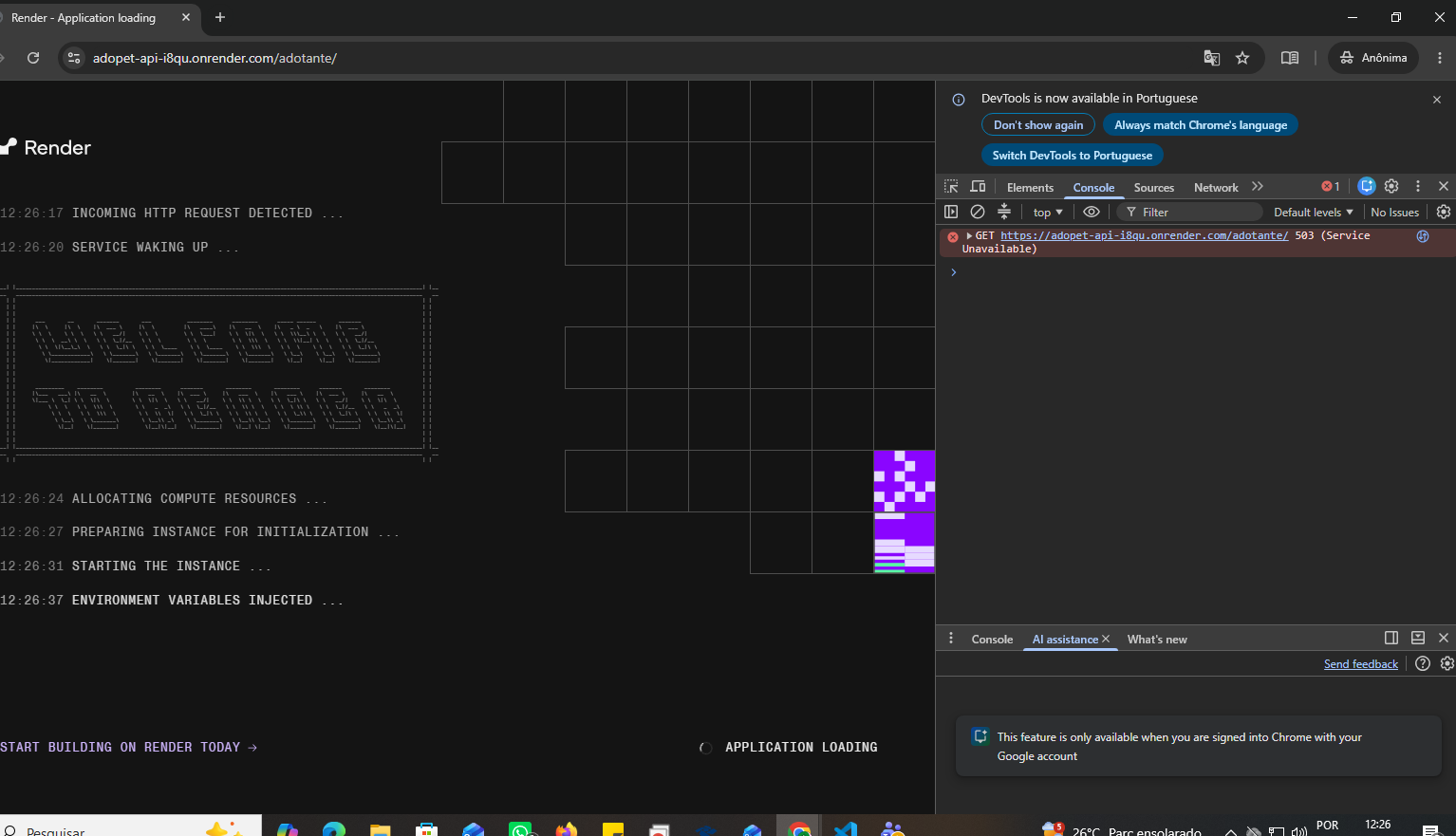Open the console settings gear toggle
Image resolution: width=1456 pixels, height=836 pixels.
1444,212
